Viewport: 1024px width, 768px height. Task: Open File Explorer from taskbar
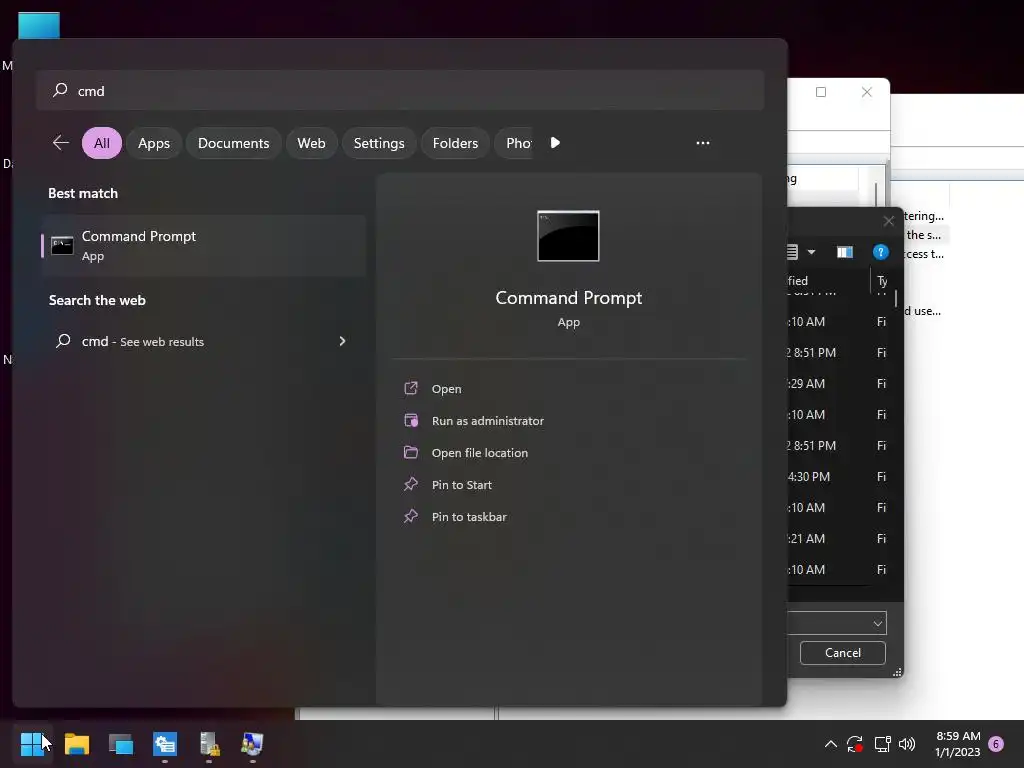(76, 744)
